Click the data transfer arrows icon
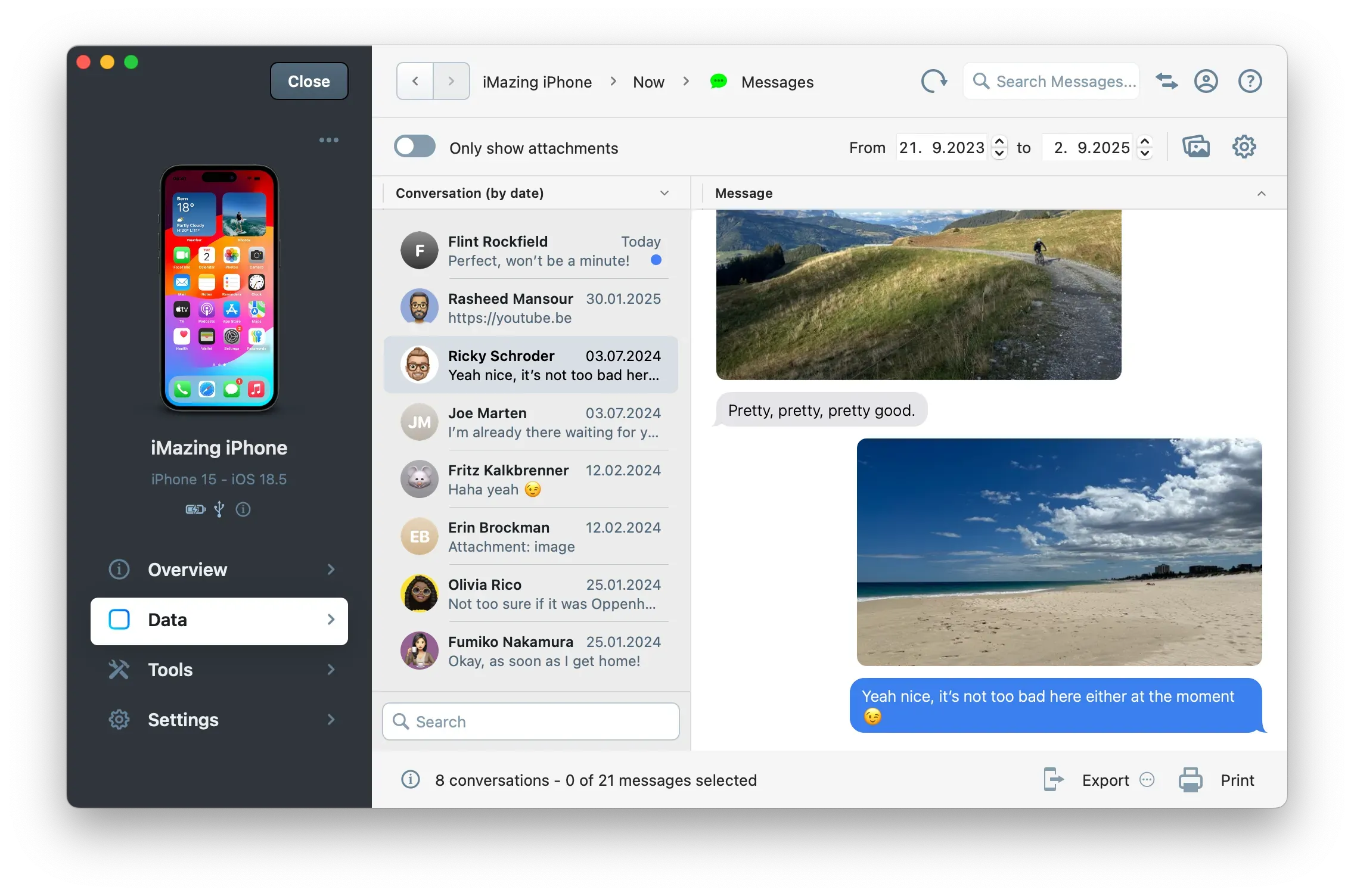 pyautogui.click(x=1166, y=81)
